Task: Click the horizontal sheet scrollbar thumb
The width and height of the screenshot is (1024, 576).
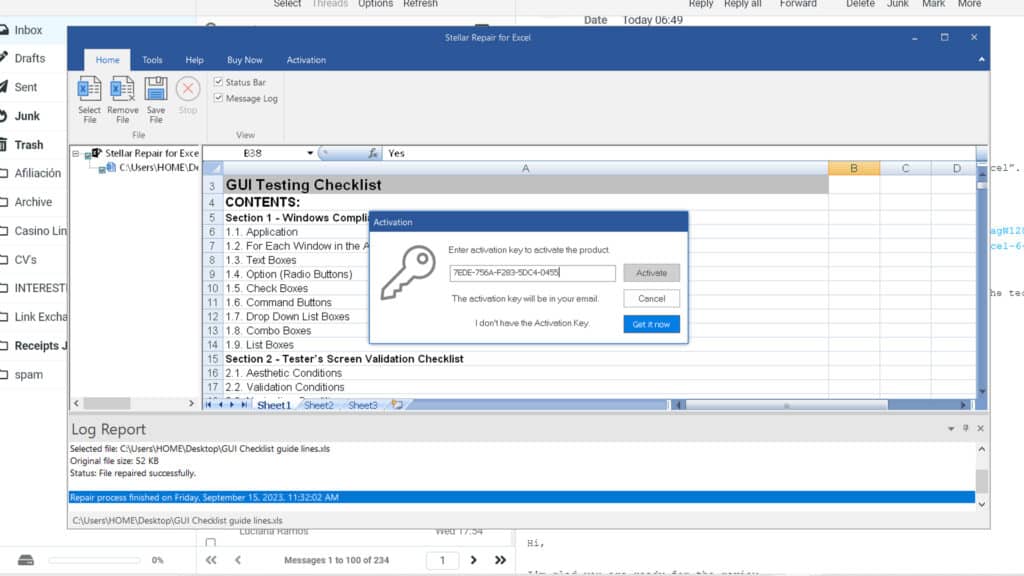Action: click(786, 405)
